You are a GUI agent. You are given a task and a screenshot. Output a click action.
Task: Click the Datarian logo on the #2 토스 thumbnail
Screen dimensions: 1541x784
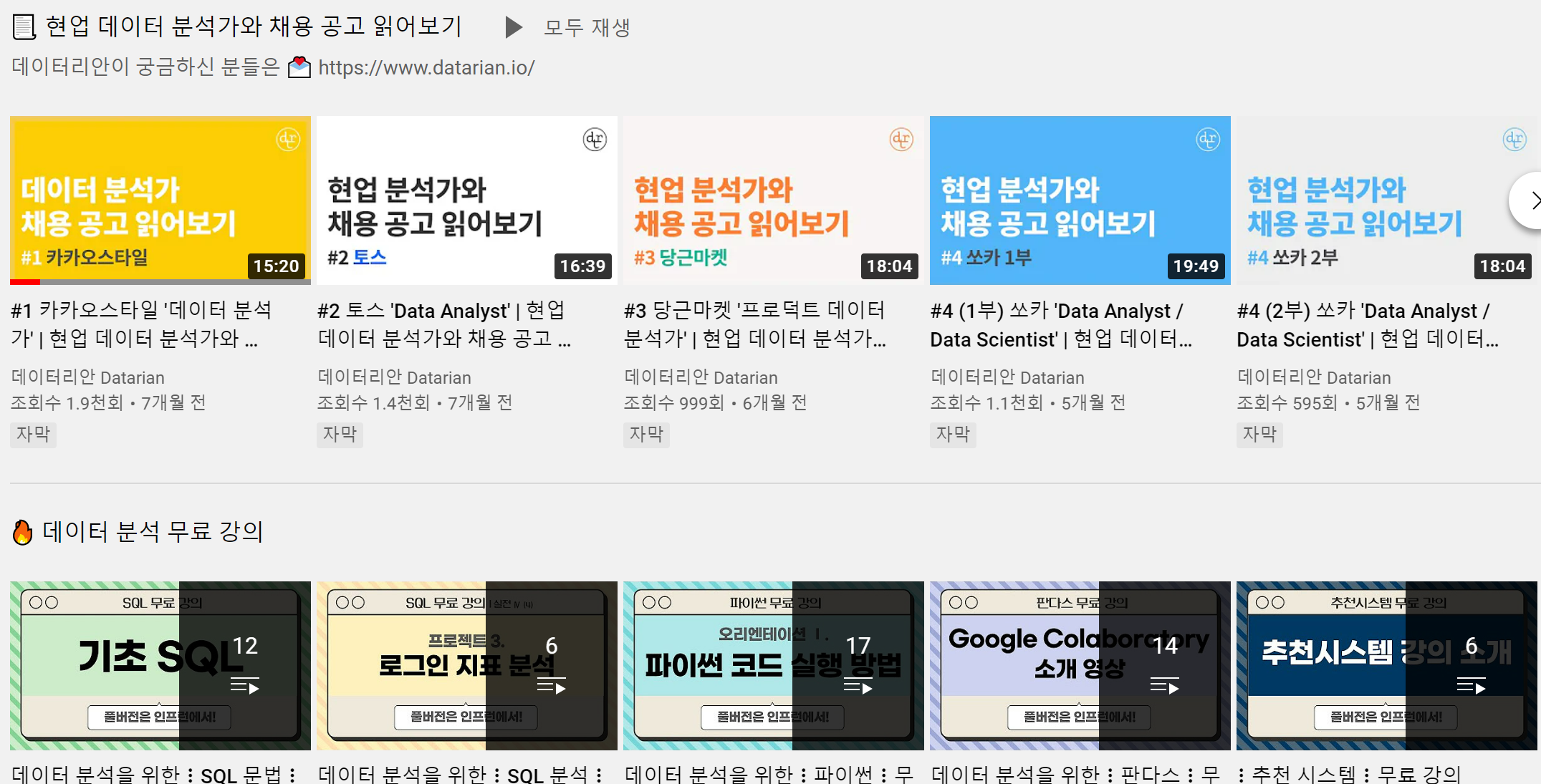pyautogui.click(x=596, y=140)
